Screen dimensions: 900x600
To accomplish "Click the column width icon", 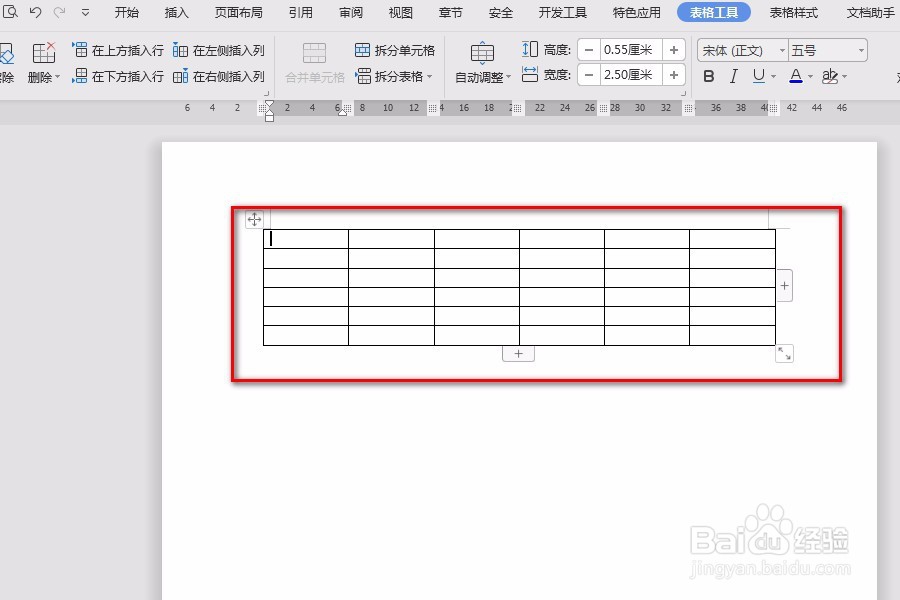I will pyautogui.click(x=530, y=74).
